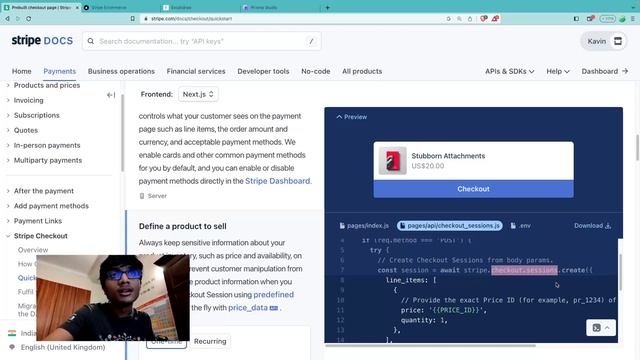Click the code panel vertical scrollbar
This screenshot has height=360, width=640.
[x=620, y=272]
